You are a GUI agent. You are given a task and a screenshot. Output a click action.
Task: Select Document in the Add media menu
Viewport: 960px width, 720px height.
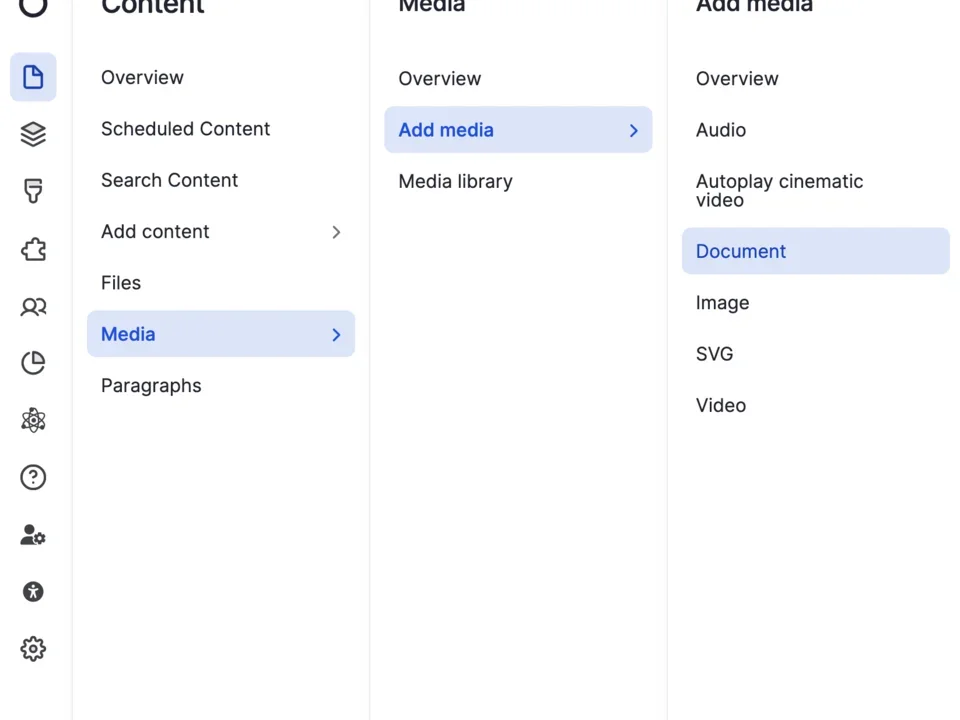[740, 251]
